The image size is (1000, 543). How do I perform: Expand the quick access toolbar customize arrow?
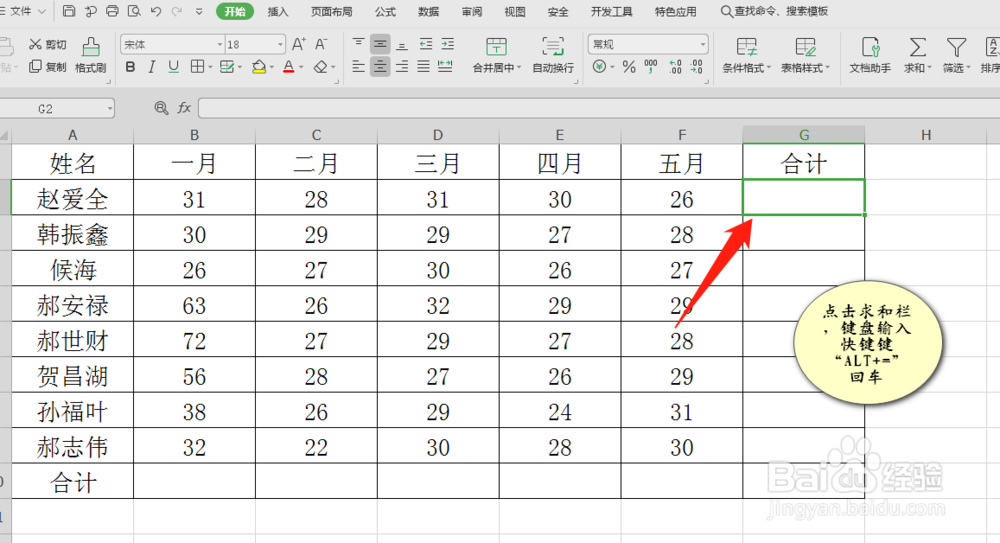point(199,11)
